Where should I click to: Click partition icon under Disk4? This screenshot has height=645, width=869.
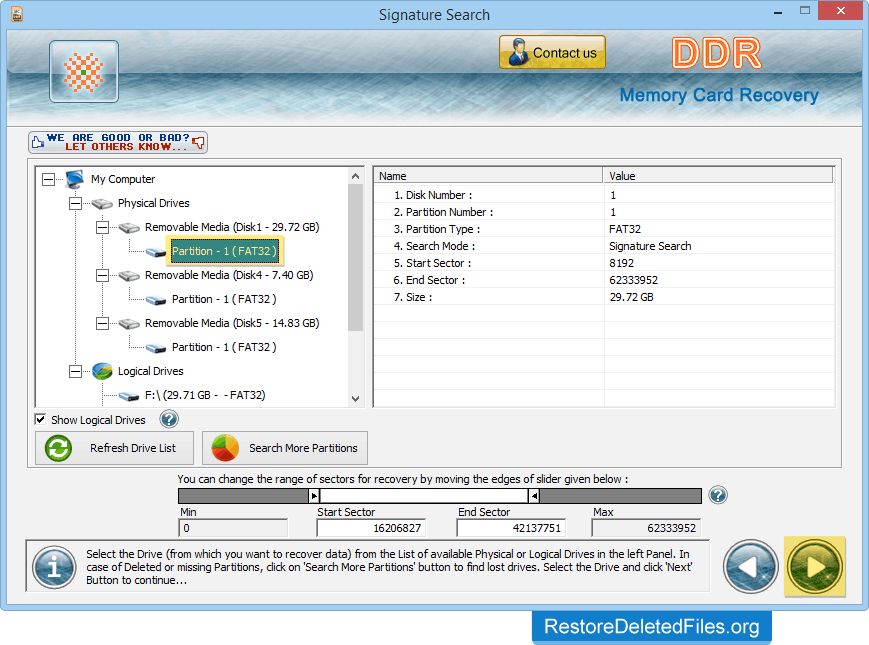pos(156,300)
